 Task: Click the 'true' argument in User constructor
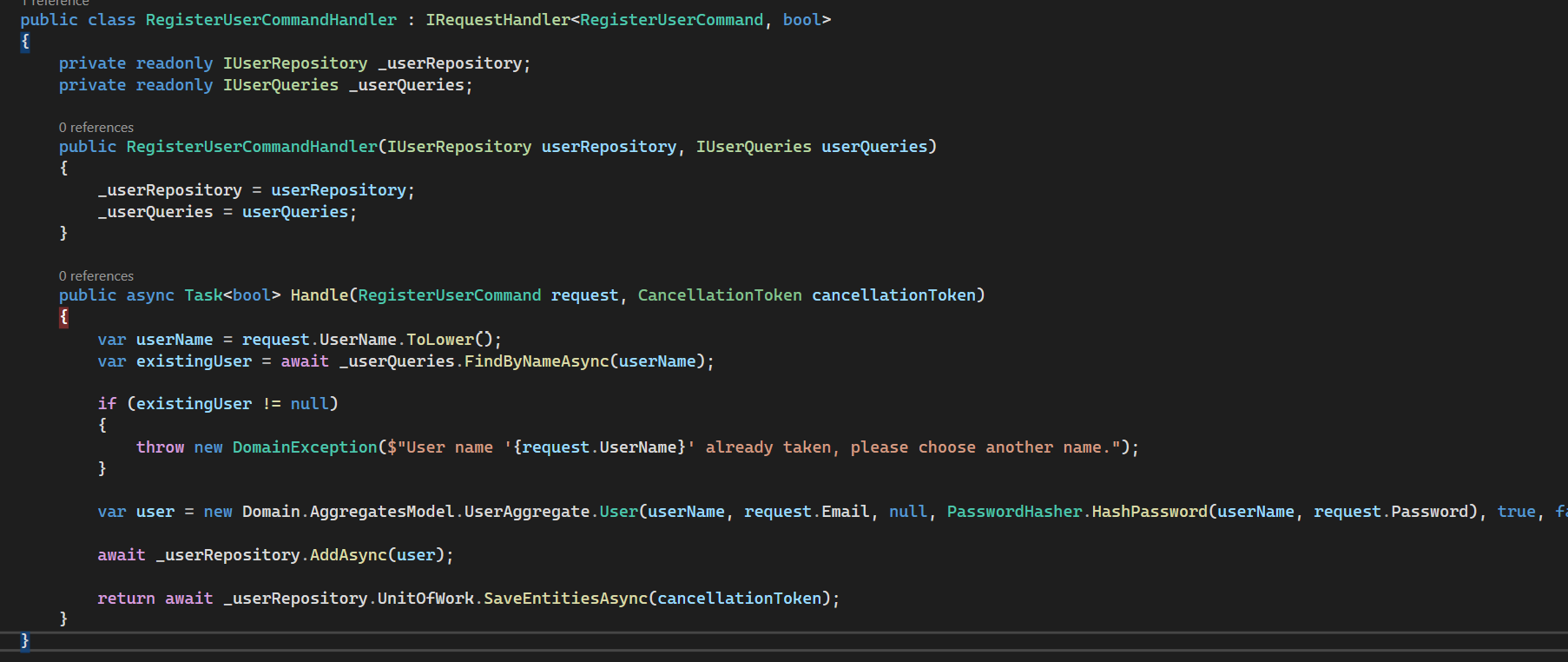pos(1516,512)
